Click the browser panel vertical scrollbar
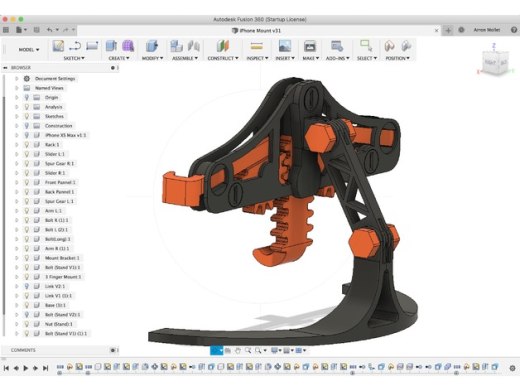This screenshot has height=391, width=520. pos(4,205)
